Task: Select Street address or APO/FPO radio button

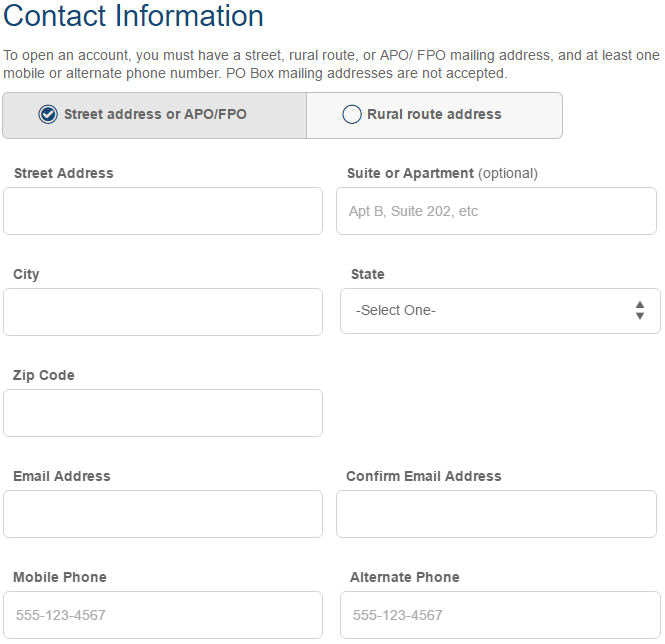Action: click(48, 114)
